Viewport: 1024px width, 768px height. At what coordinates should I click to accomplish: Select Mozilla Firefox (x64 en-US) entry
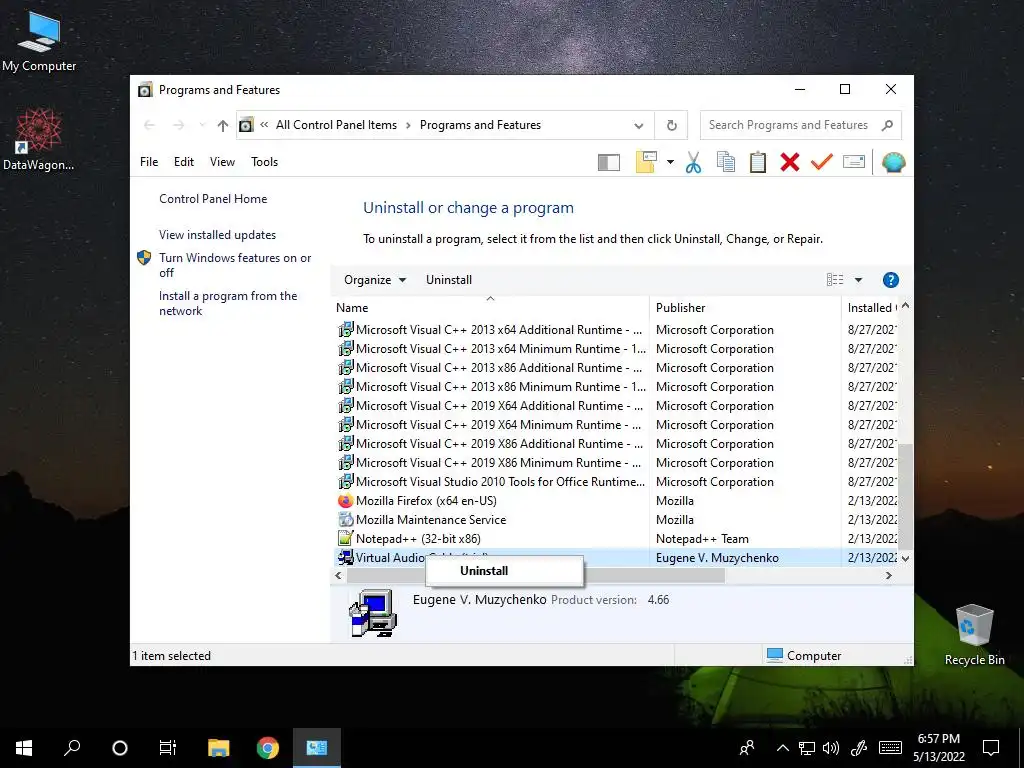coord(426,501)
